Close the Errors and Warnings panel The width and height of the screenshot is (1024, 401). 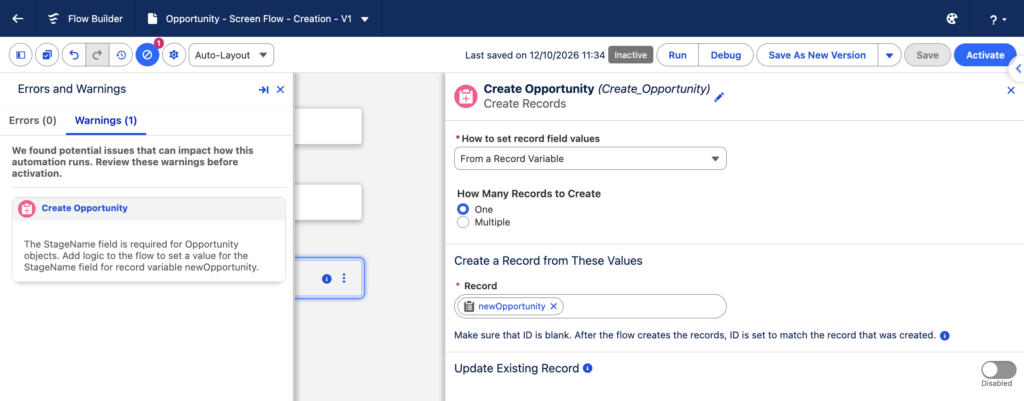[x=280, y=89]
